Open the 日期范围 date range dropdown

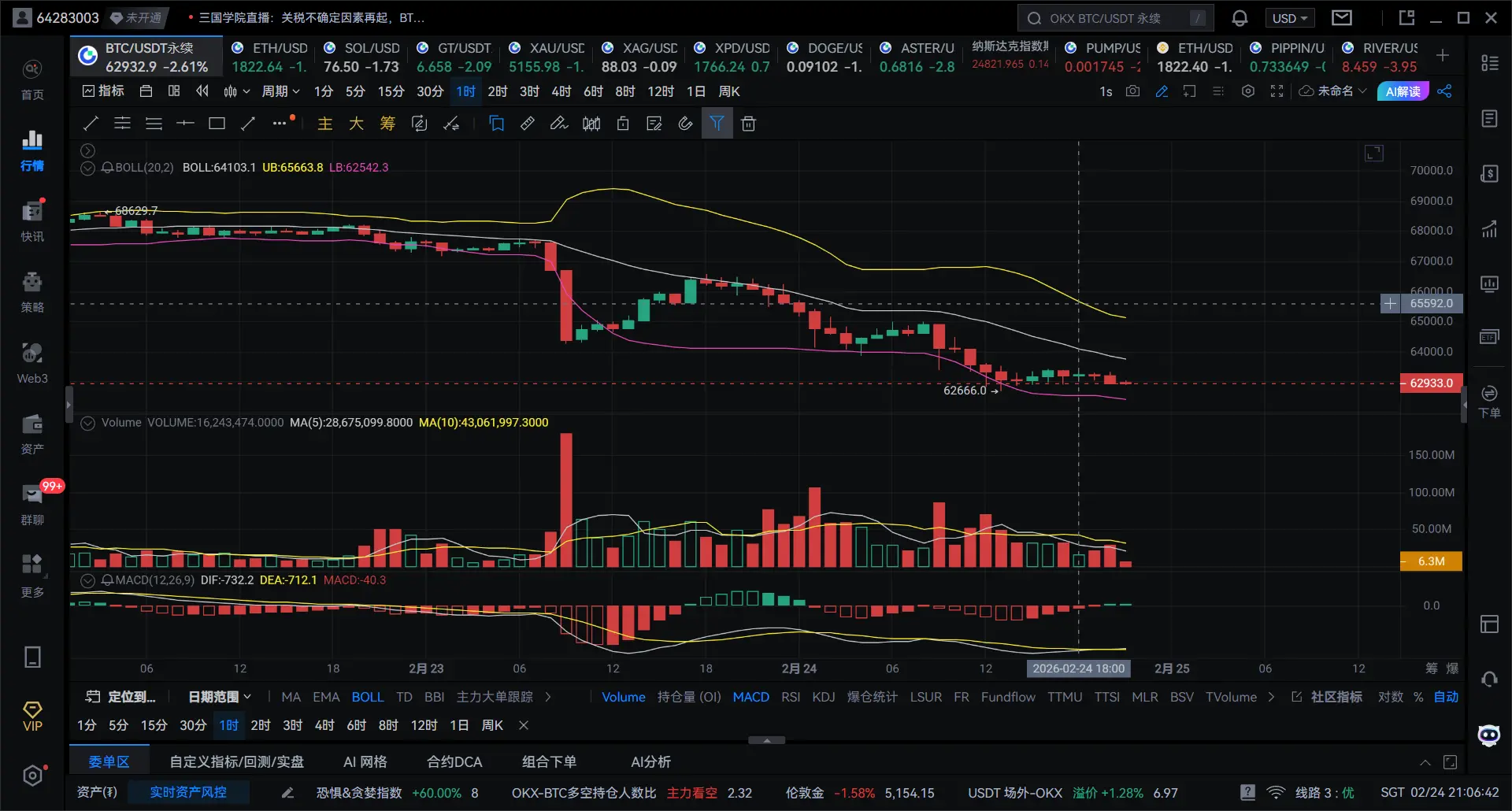[x=220, y=697]
